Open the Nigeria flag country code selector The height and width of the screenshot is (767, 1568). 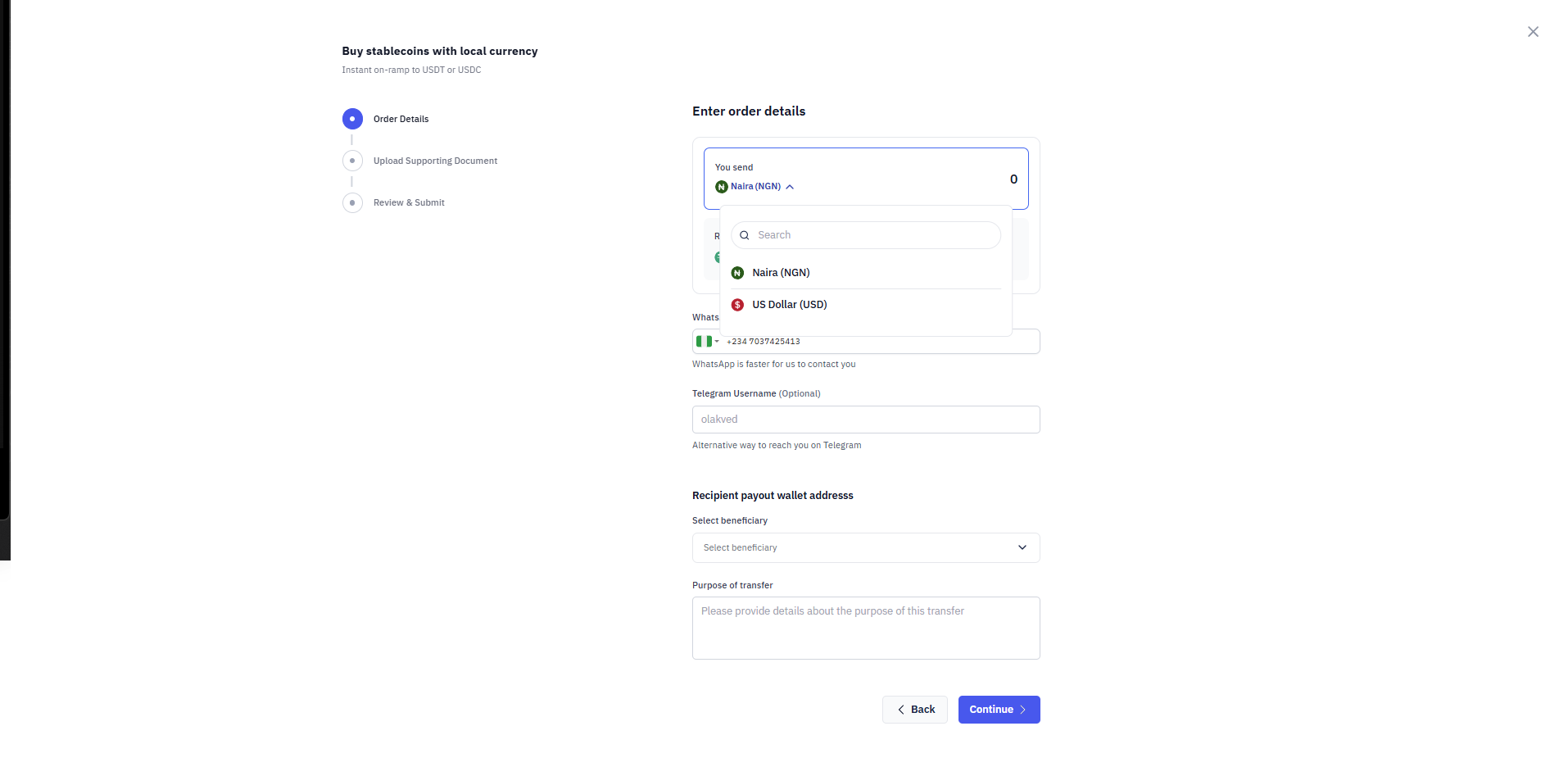(x=707, y=342)
